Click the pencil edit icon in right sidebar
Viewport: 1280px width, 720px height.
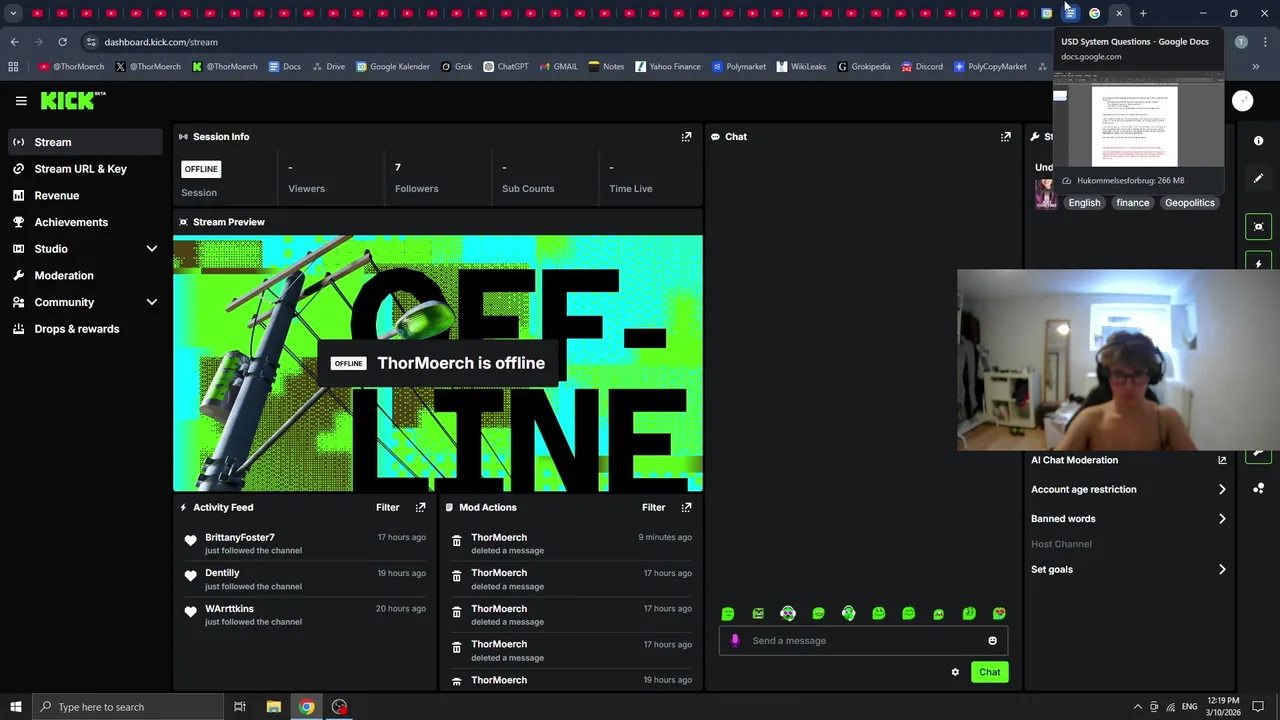[x=1258, y=178]
